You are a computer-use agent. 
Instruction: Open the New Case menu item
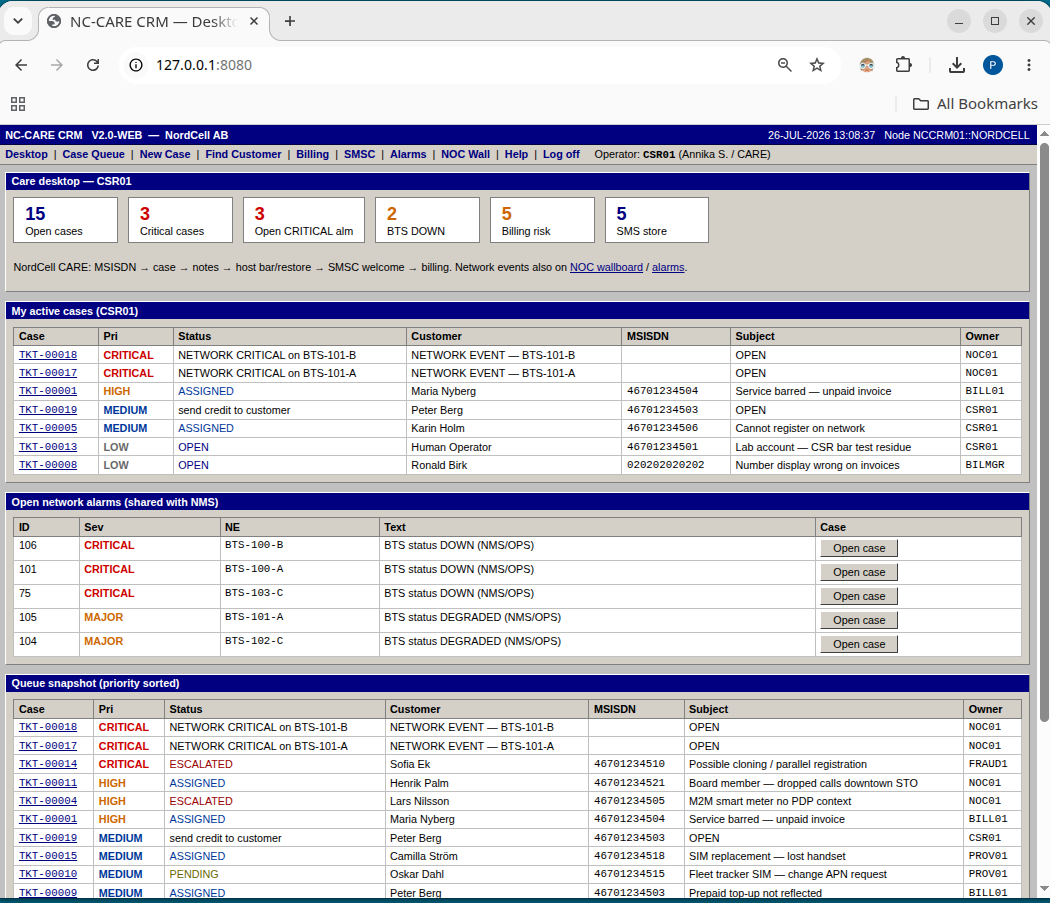tap(165, 154)
